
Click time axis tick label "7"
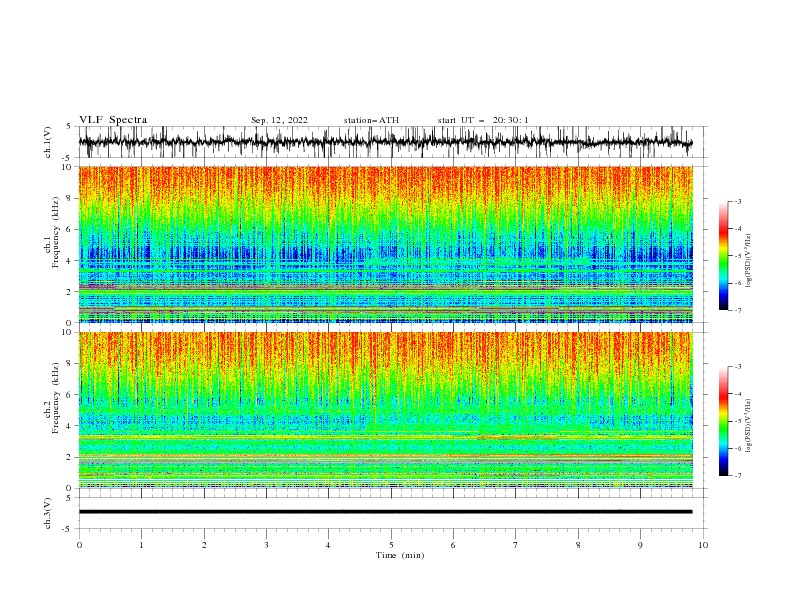[516, 545]
